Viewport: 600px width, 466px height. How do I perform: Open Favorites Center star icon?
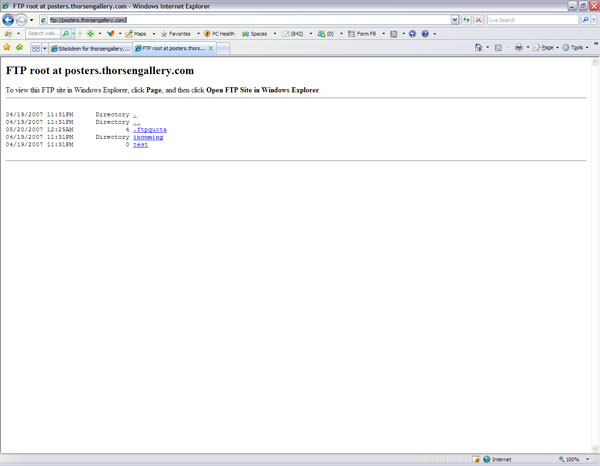tap(7, 47)
